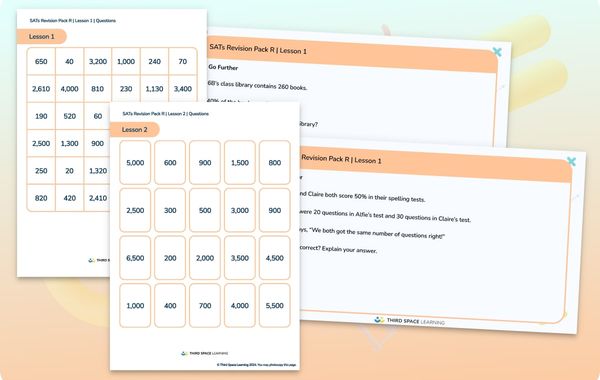
Task: Click the 200 card
Action: (170, 258)
